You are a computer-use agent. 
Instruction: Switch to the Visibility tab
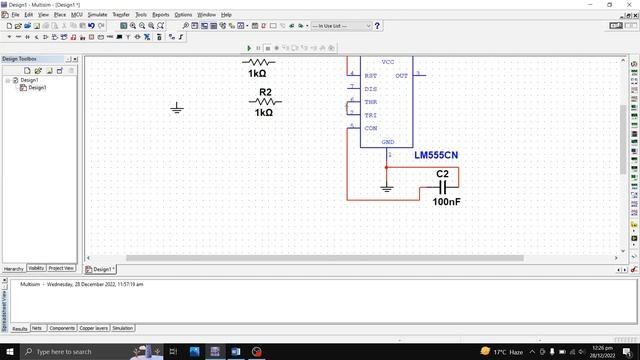(36, 268)
